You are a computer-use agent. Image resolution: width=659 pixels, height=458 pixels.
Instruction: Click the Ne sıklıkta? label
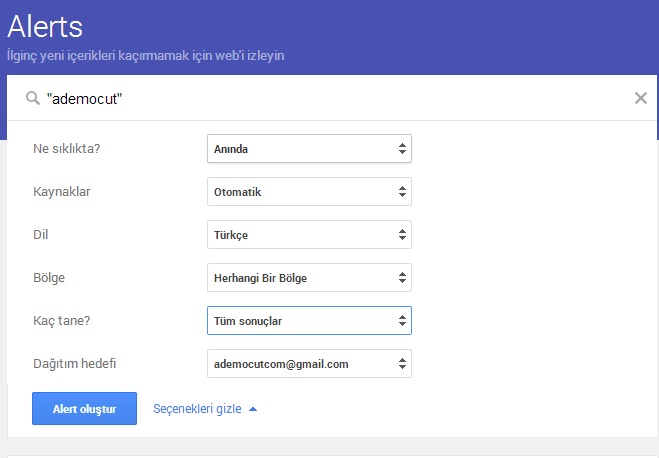pos(66,149)
